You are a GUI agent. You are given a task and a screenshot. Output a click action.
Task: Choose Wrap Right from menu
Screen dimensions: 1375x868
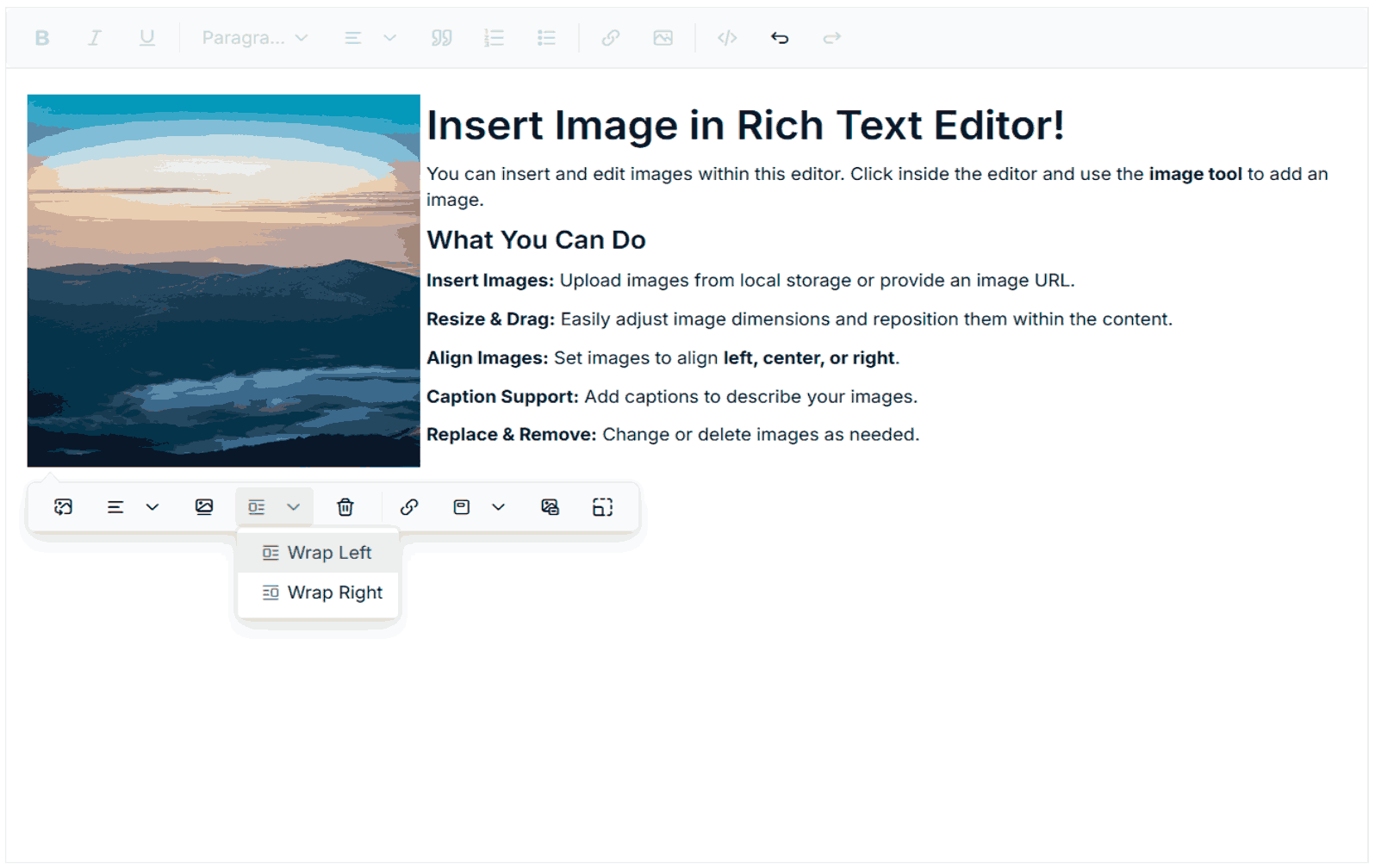point(318,592)
